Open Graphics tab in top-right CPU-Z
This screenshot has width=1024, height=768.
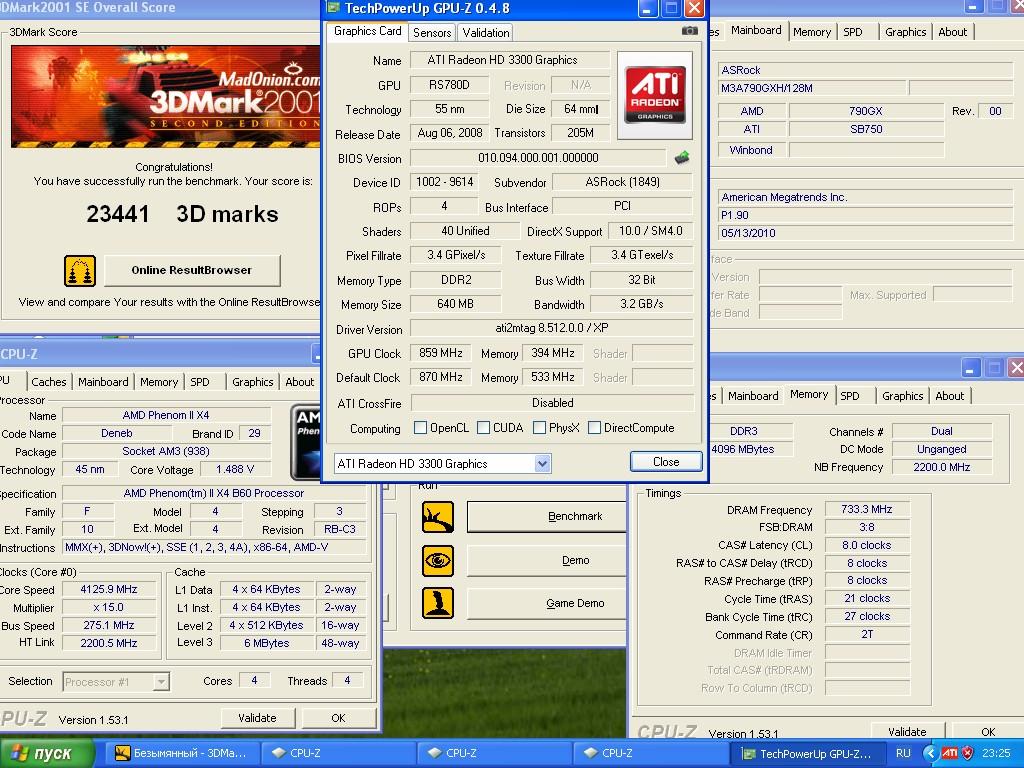click(x=906, y=32)
